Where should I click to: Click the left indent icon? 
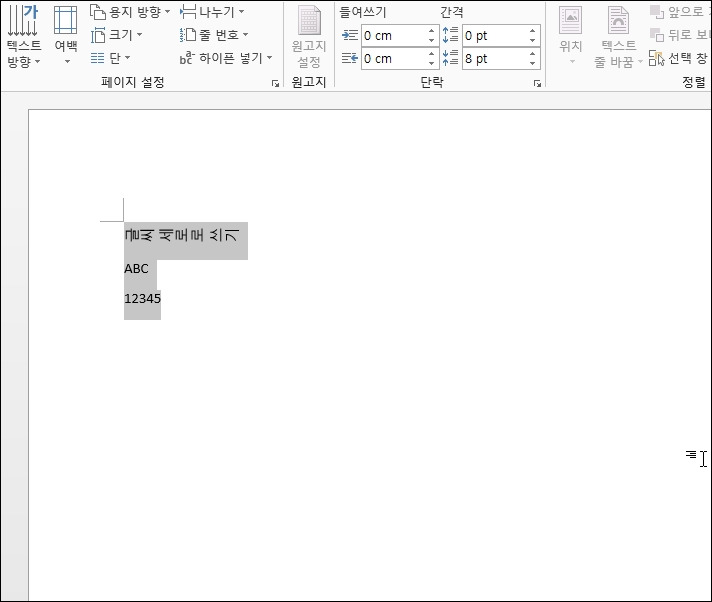[350, 35]
